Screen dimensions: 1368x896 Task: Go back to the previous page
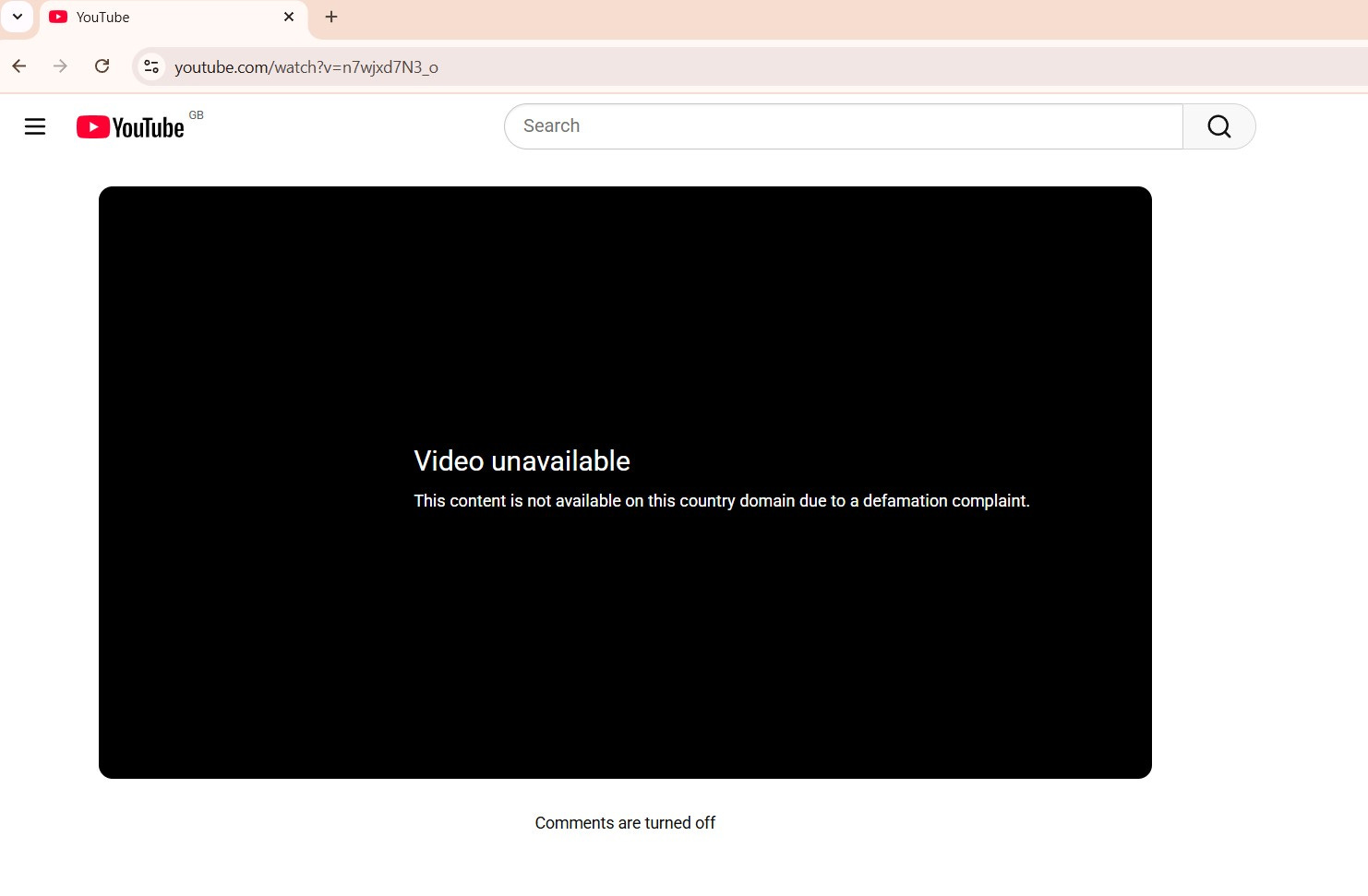[19, 66]
